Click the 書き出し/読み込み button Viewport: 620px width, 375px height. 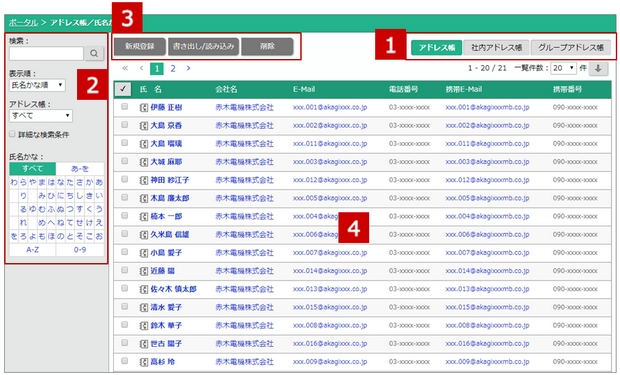click(204, 46)
